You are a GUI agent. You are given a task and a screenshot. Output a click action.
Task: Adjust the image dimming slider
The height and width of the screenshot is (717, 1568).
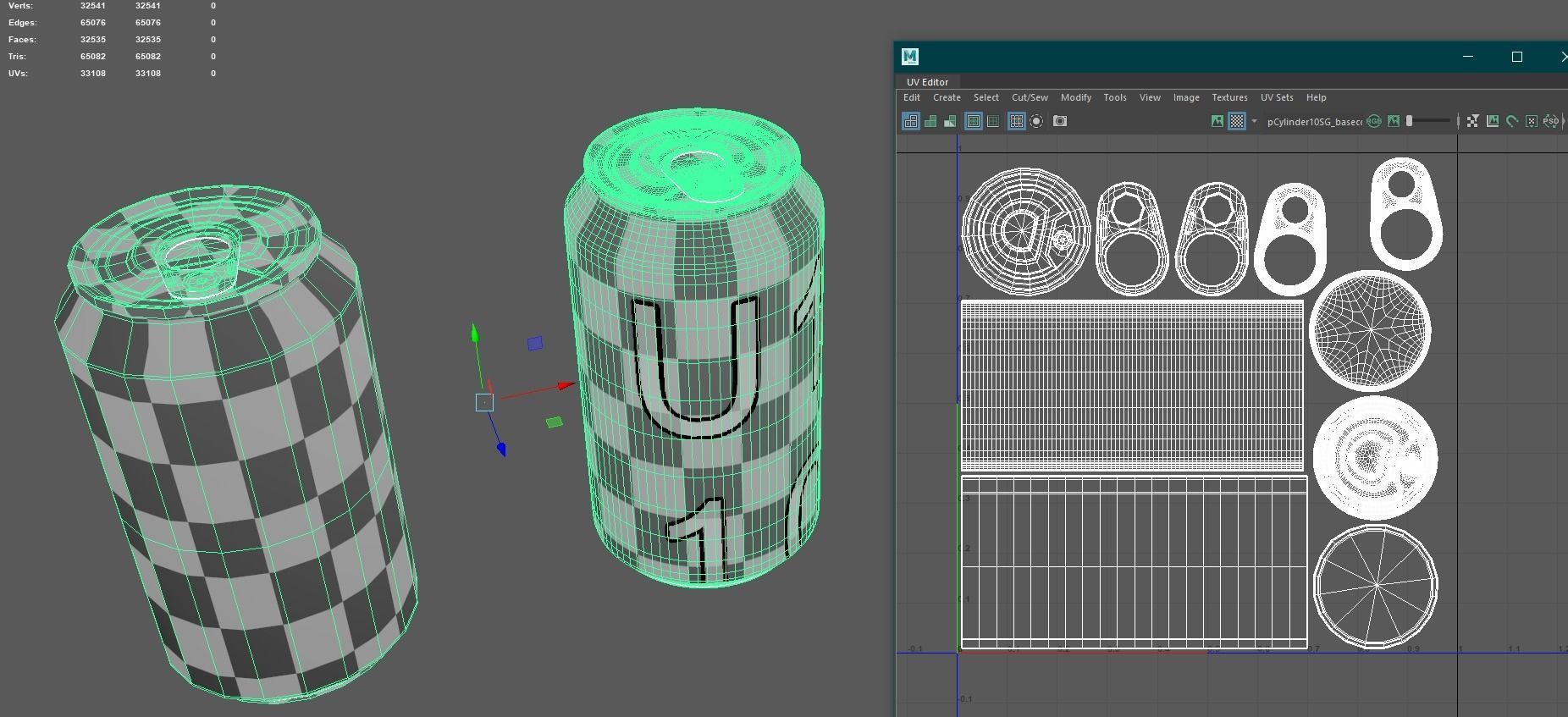click(x=1429, y=121)
